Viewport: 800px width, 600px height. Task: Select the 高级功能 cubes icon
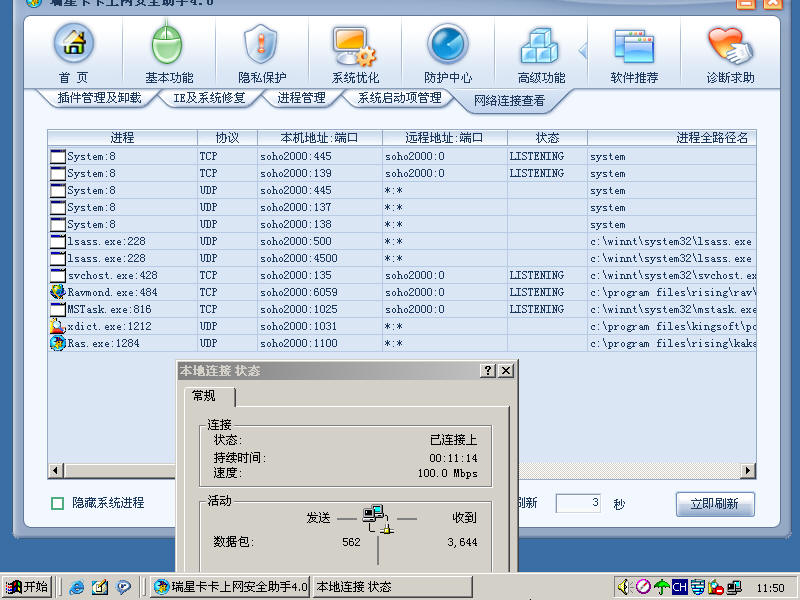pos(541,46)
